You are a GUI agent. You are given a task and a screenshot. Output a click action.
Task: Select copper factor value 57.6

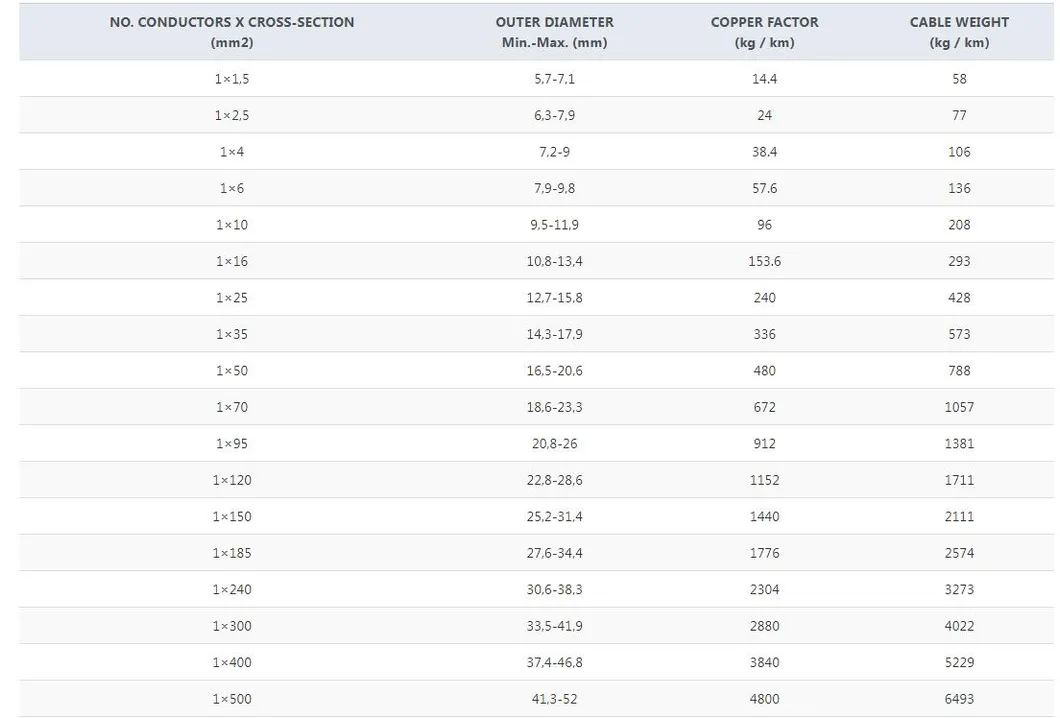pos(765,189)
